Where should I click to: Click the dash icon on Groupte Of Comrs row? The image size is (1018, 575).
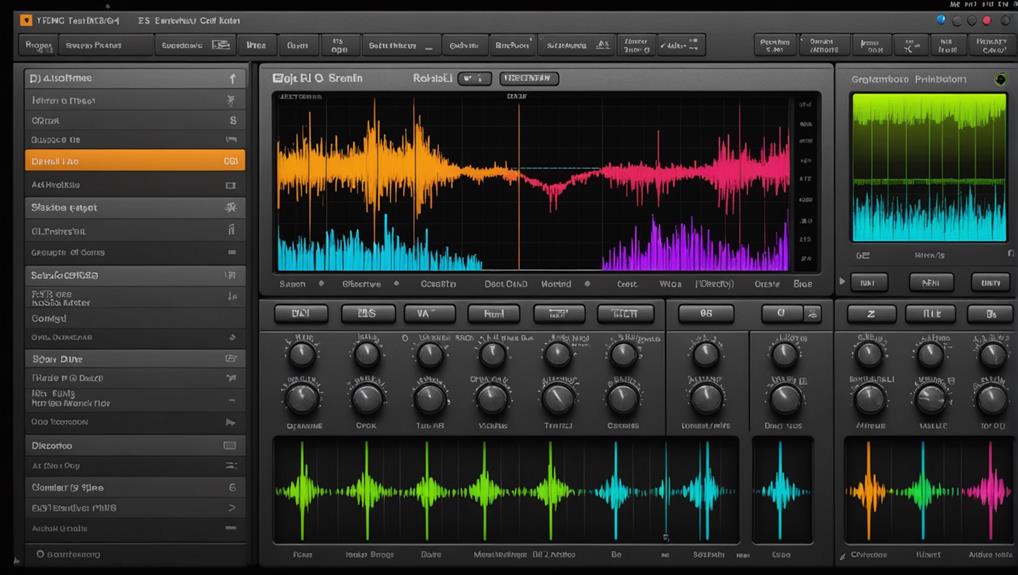click(232, 252)
